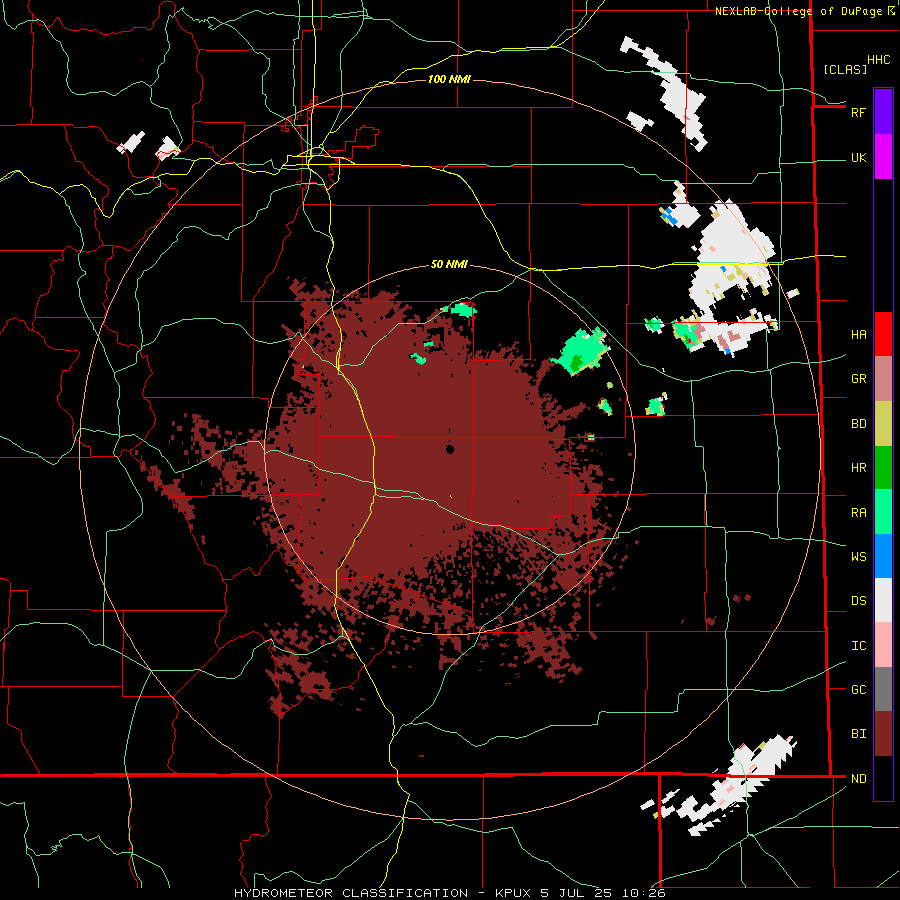Click the purple RF legend color swatch
Screen dimensions: 900x900
click(883, 112)
